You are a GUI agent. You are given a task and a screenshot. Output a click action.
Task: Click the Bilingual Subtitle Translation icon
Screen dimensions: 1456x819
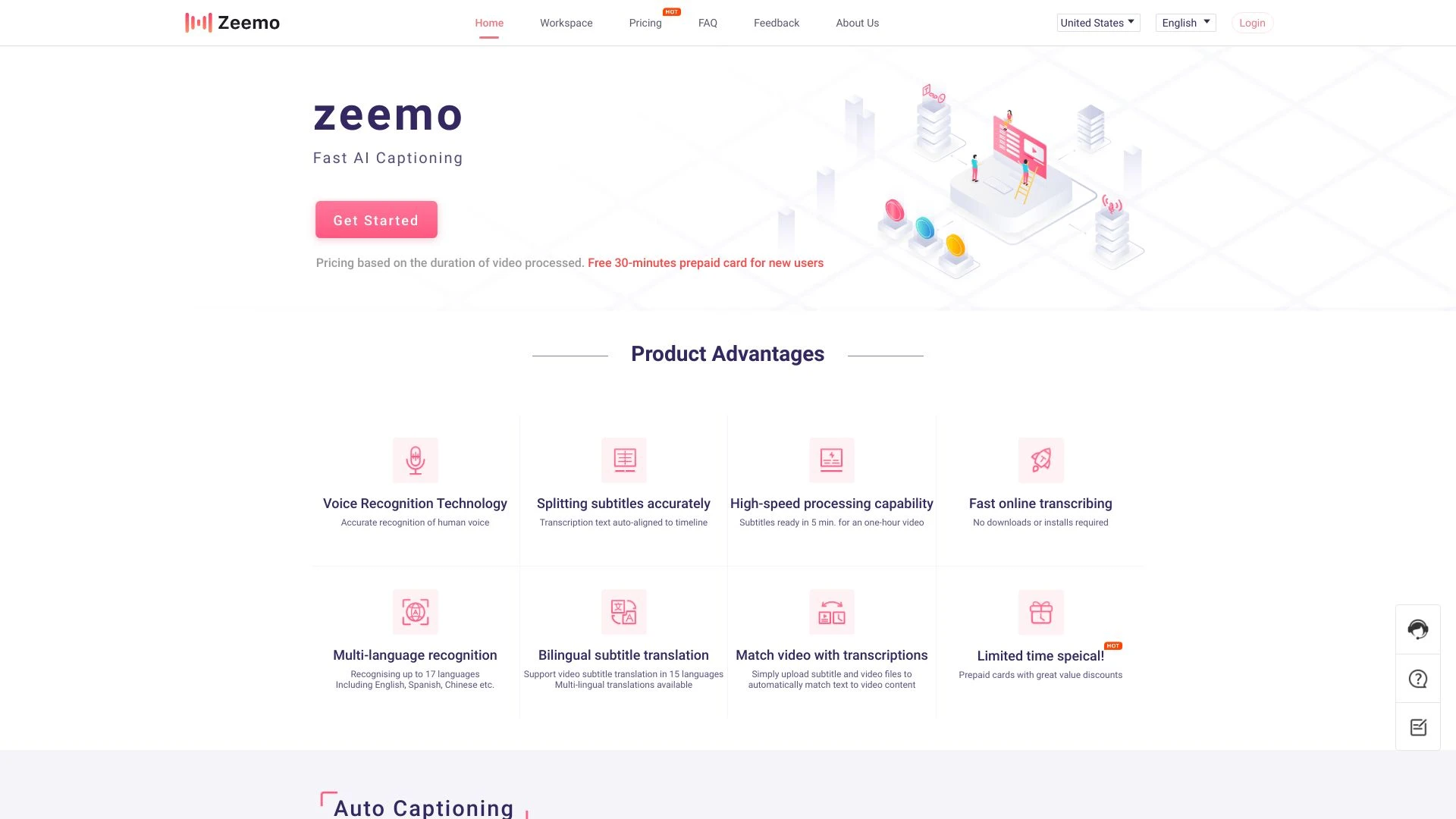pos(623,611)
